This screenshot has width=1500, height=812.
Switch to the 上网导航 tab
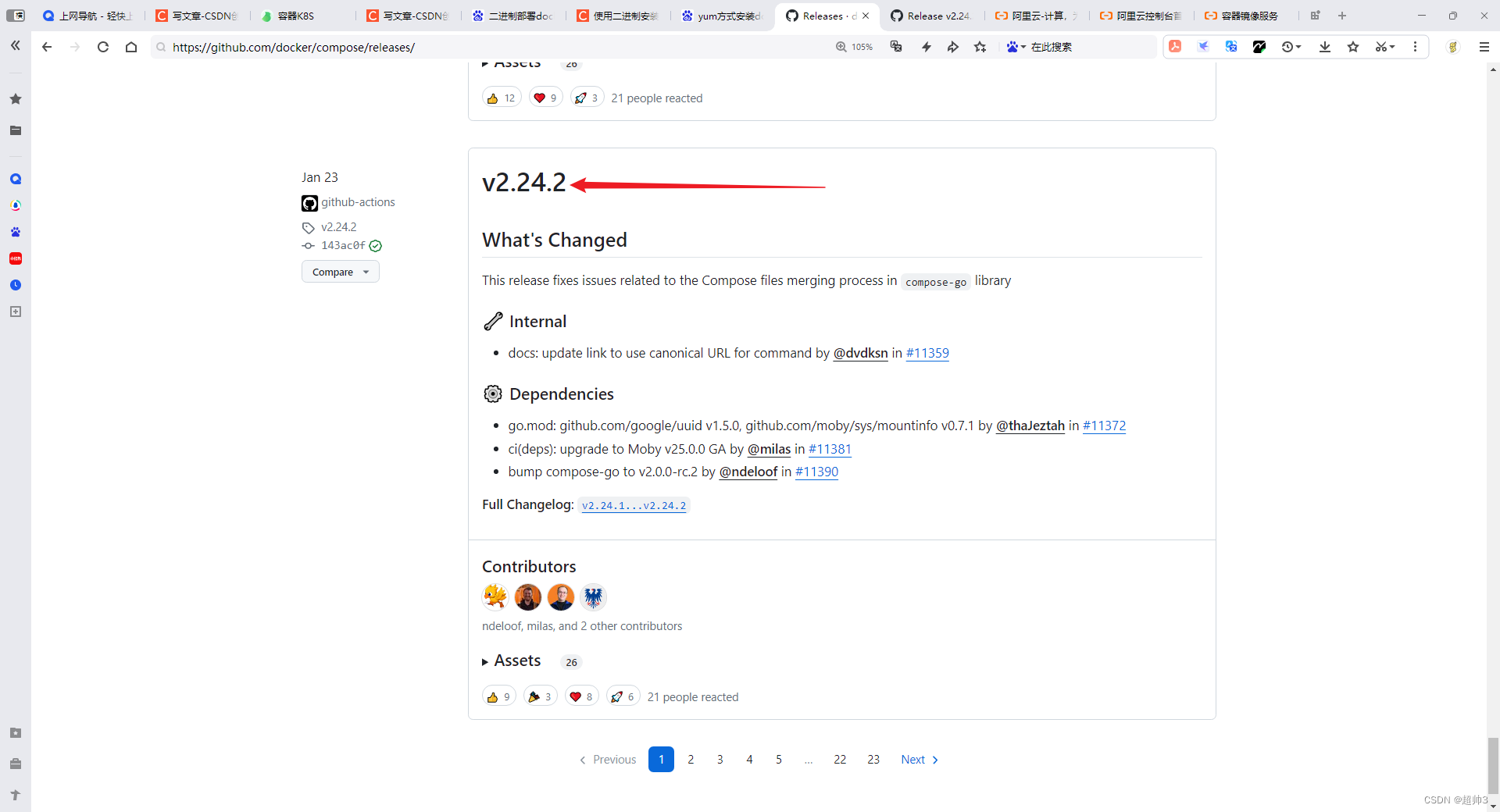pyautogui.click(x=88, y=16)
